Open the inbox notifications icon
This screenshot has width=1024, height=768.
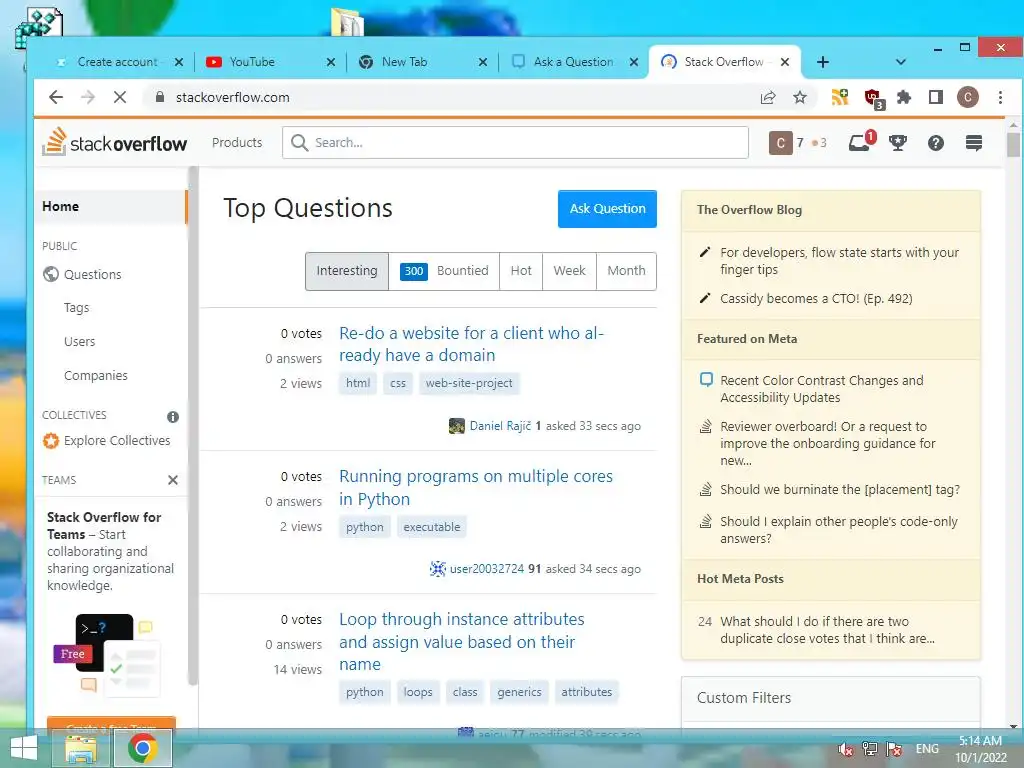pos(859,142)
